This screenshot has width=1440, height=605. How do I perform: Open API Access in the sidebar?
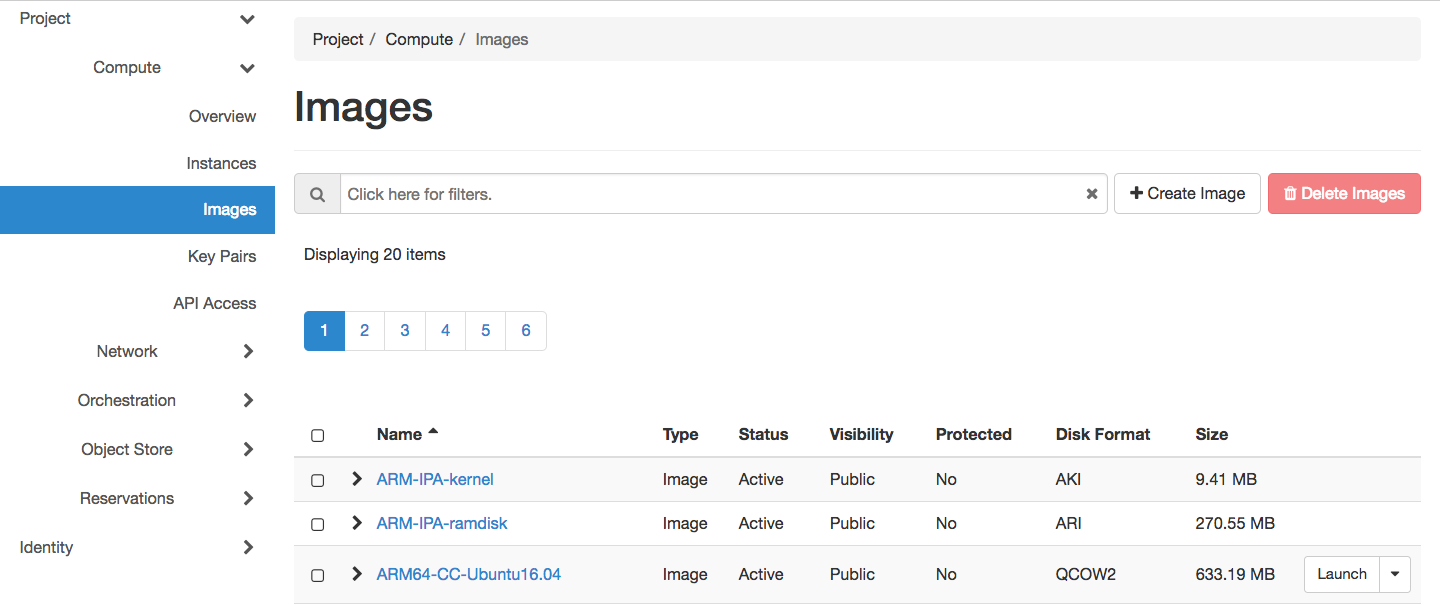pyautogui.click(x=214, y=303)
